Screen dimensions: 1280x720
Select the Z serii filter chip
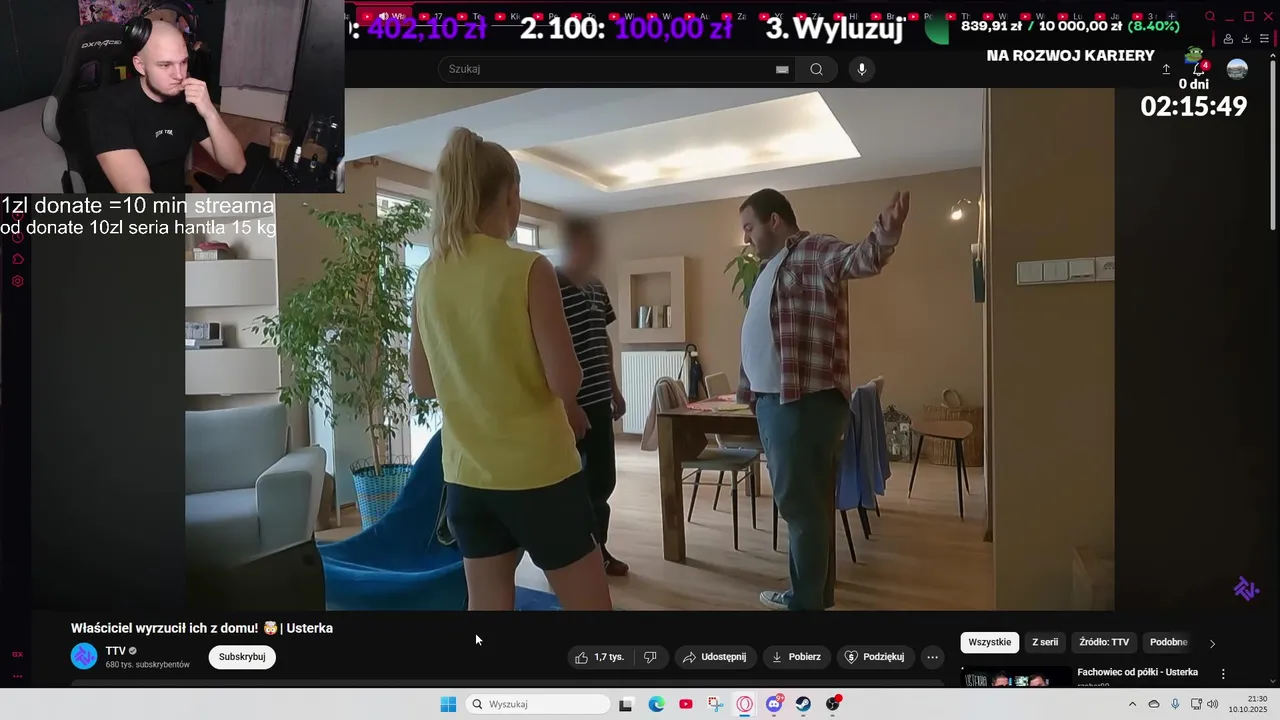(1045, 642)
